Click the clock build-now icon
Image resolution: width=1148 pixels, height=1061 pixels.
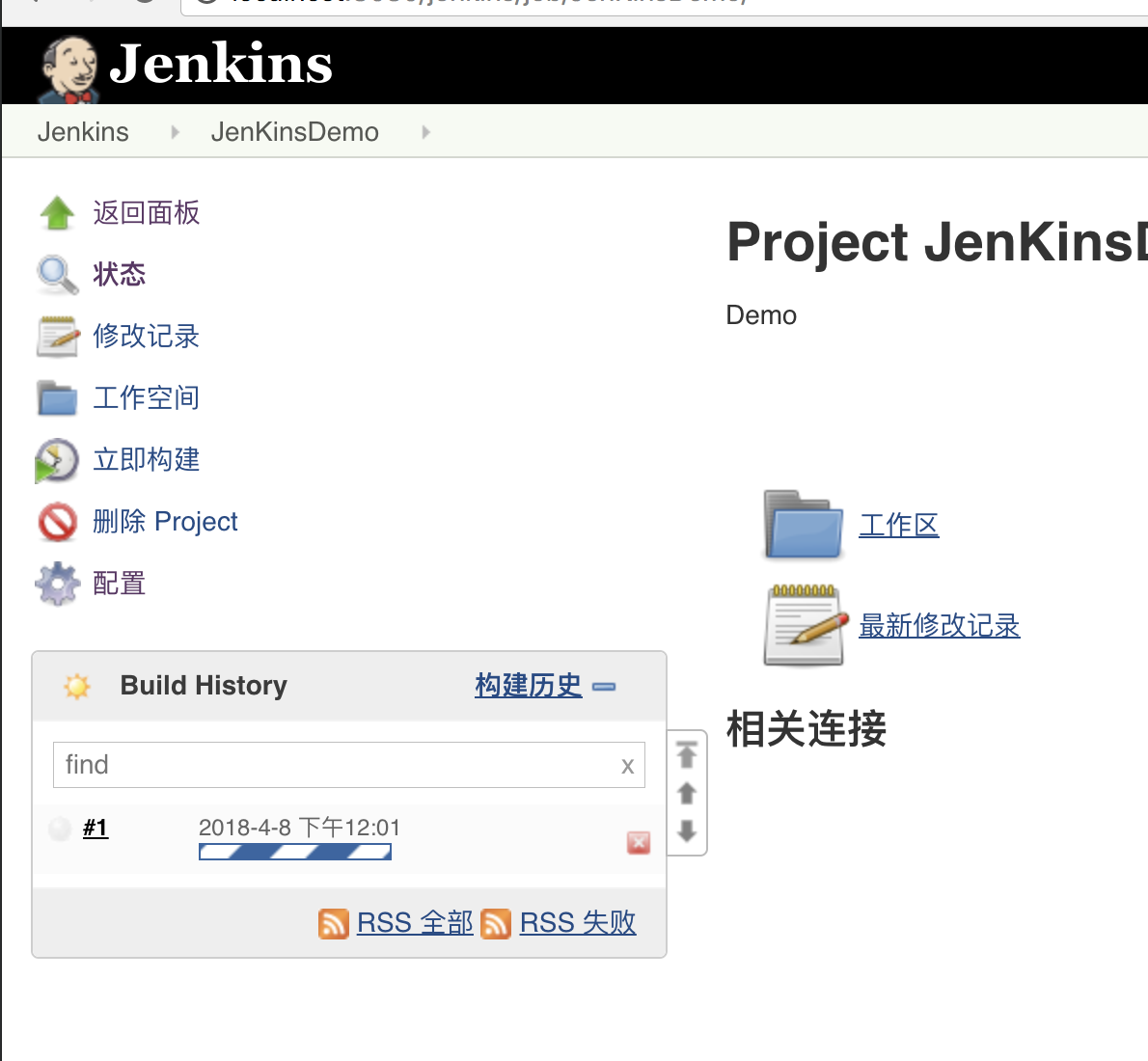[56, 461]
